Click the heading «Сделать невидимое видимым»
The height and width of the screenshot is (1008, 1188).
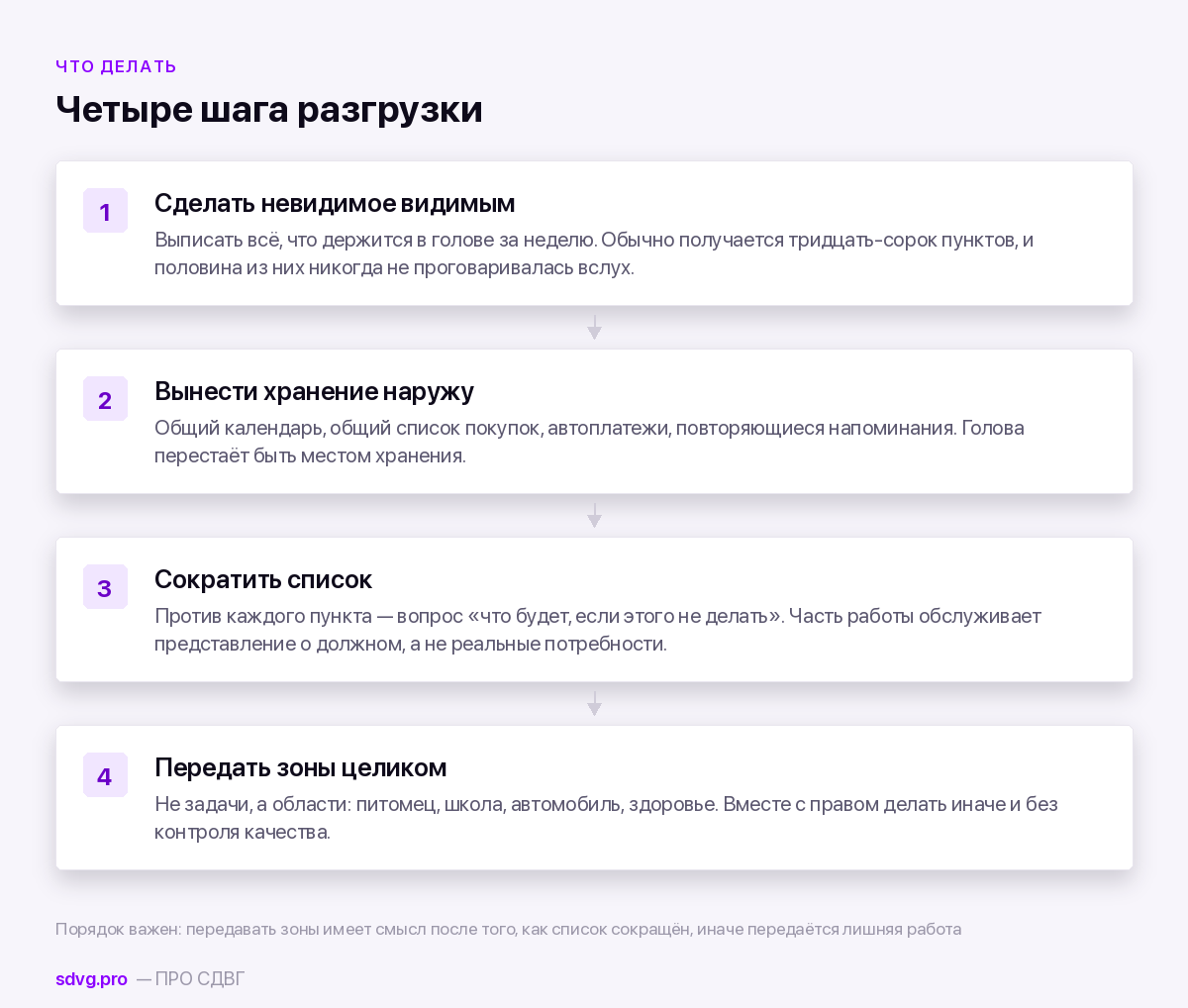(335, 203)
